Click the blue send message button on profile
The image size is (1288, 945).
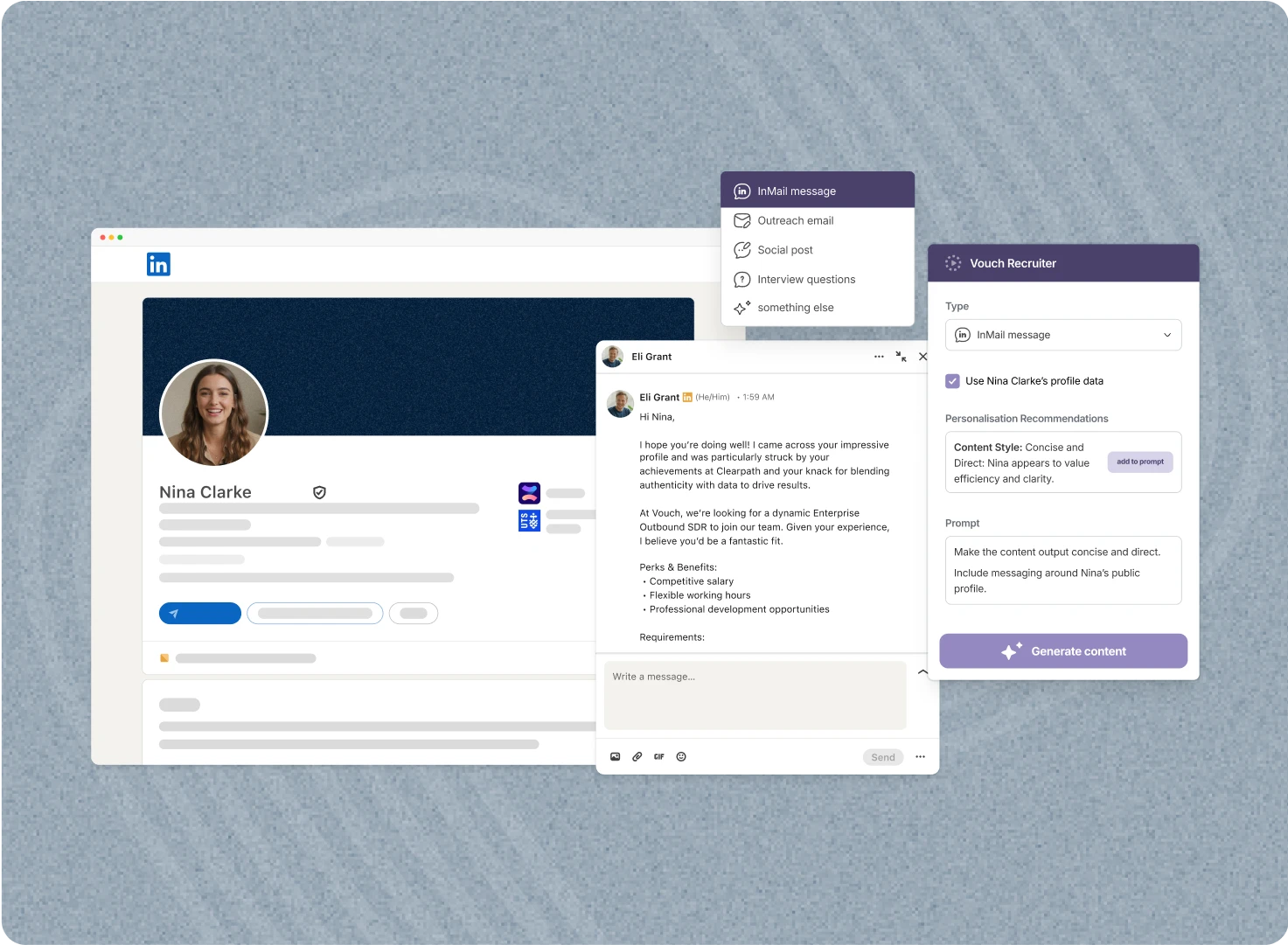coord(199,613)
